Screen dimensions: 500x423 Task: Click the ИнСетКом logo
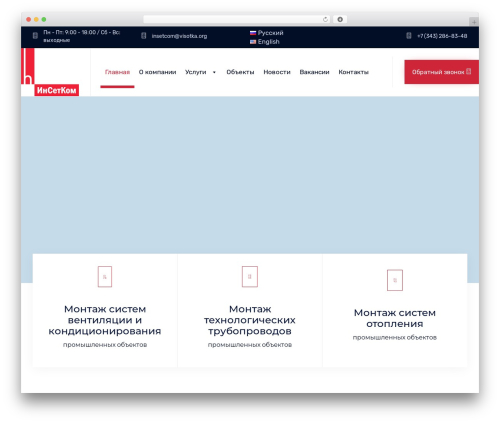(50, 72)
